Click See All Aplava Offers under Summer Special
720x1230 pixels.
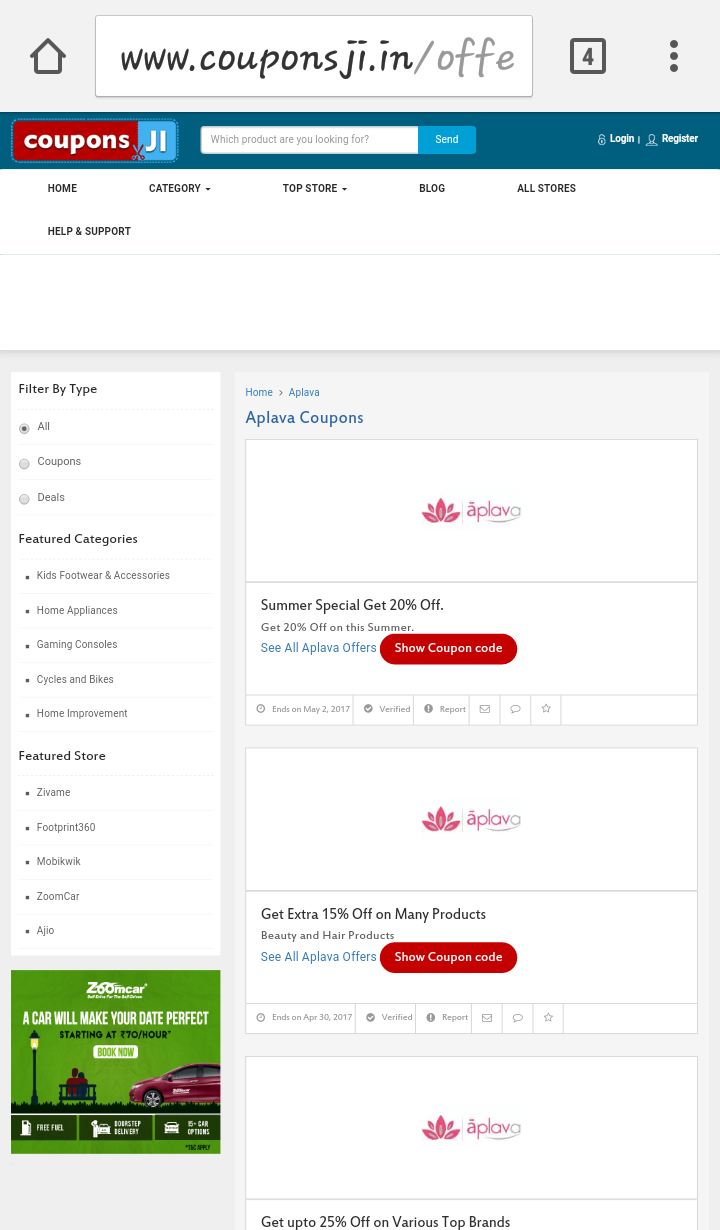pyautogui.click(x=318, y=648)
